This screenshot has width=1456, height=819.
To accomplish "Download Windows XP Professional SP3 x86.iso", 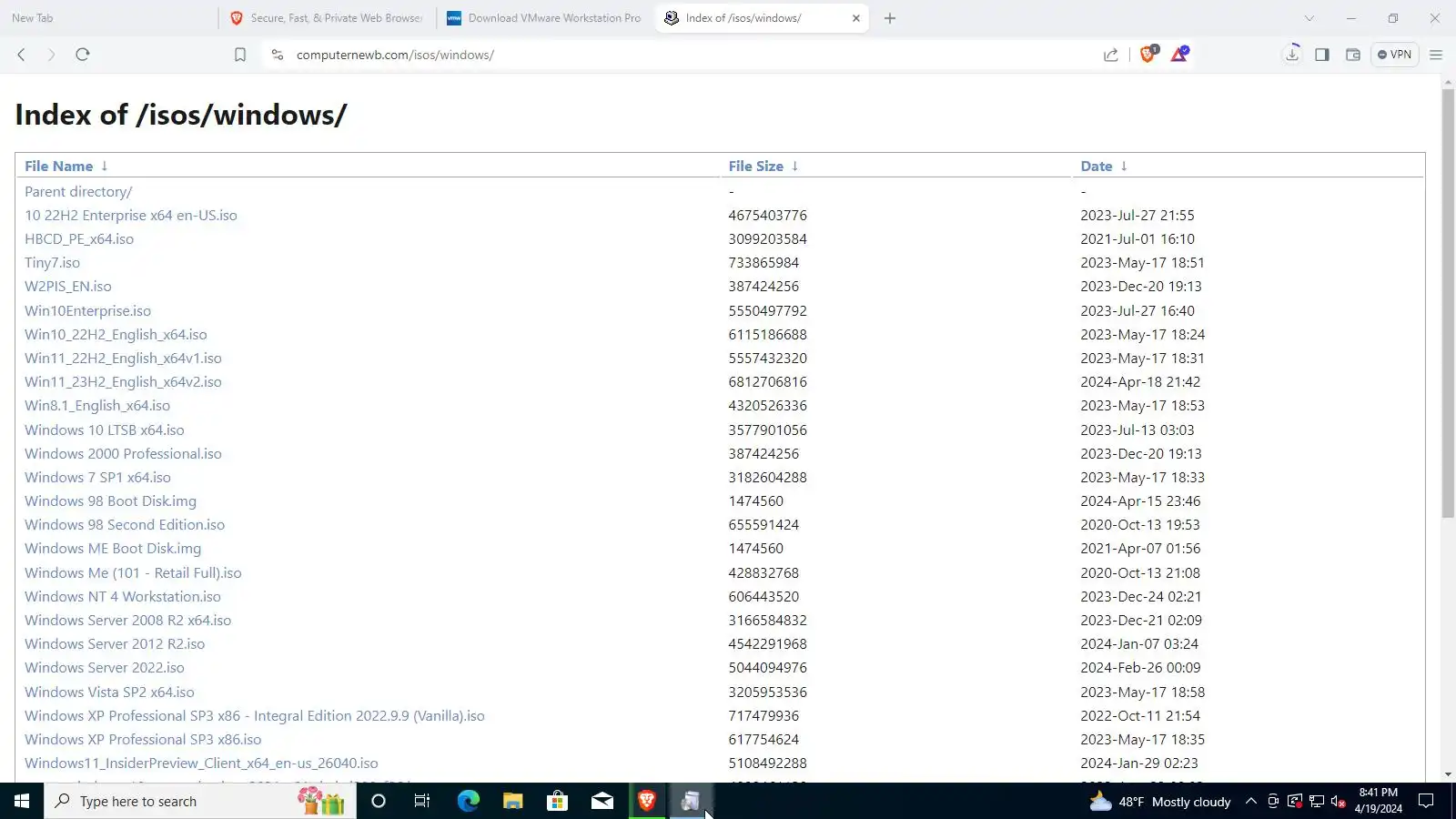I will tap(143, 740).
